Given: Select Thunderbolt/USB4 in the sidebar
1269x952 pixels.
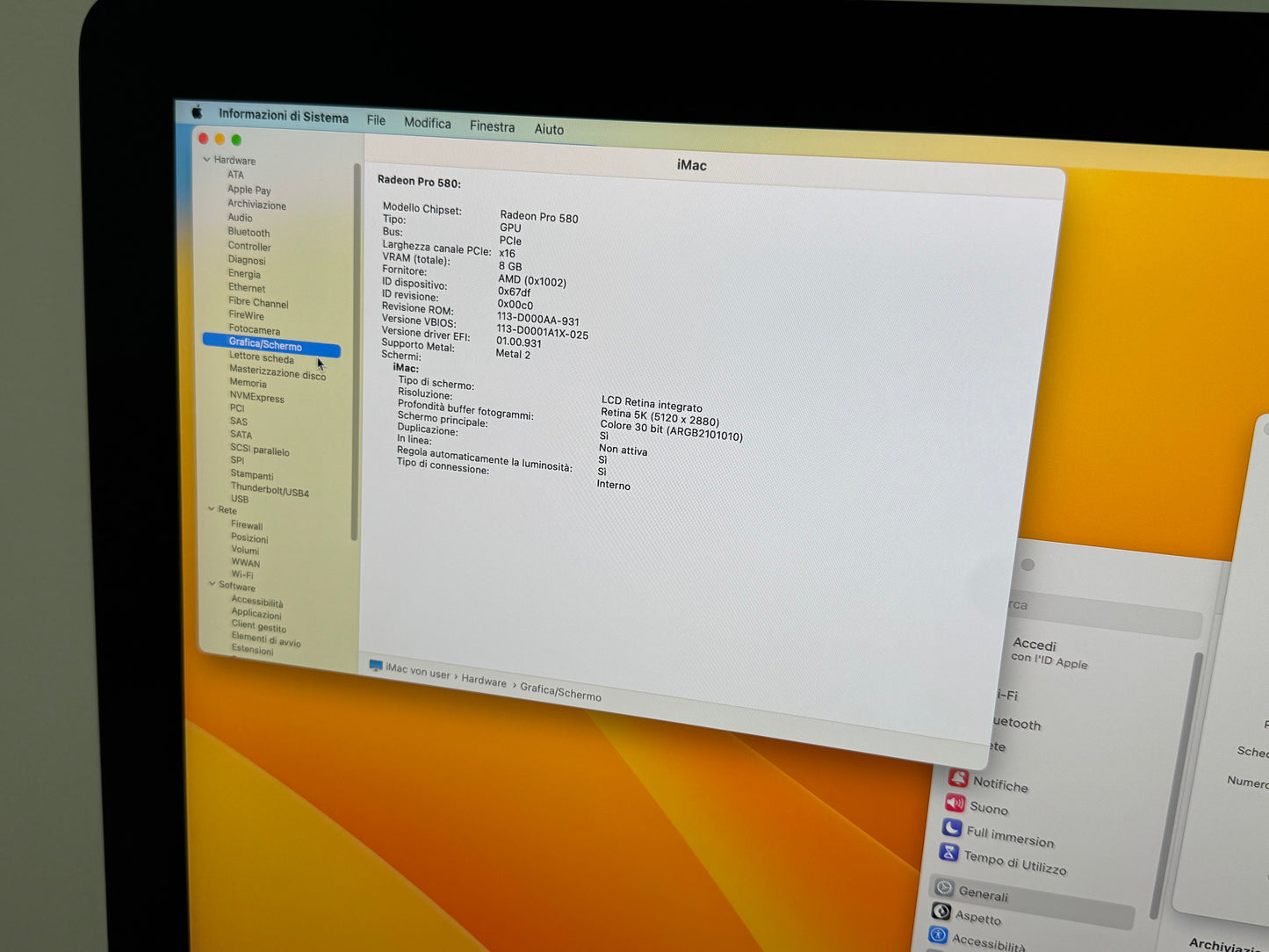Looking at the screenshot, I should [270, 490].
